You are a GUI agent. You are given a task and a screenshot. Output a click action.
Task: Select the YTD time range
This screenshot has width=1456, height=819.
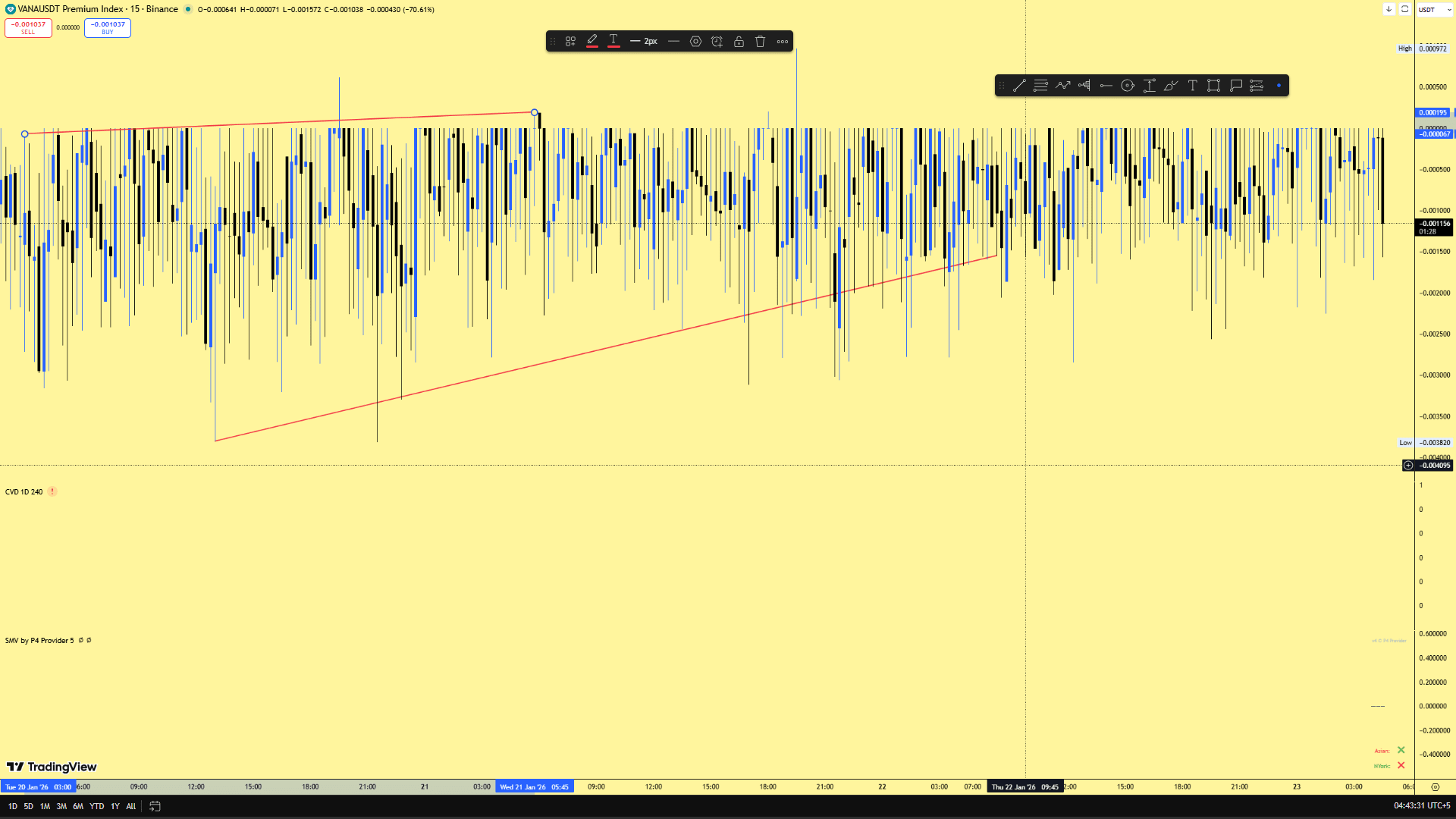pos(96,806)
